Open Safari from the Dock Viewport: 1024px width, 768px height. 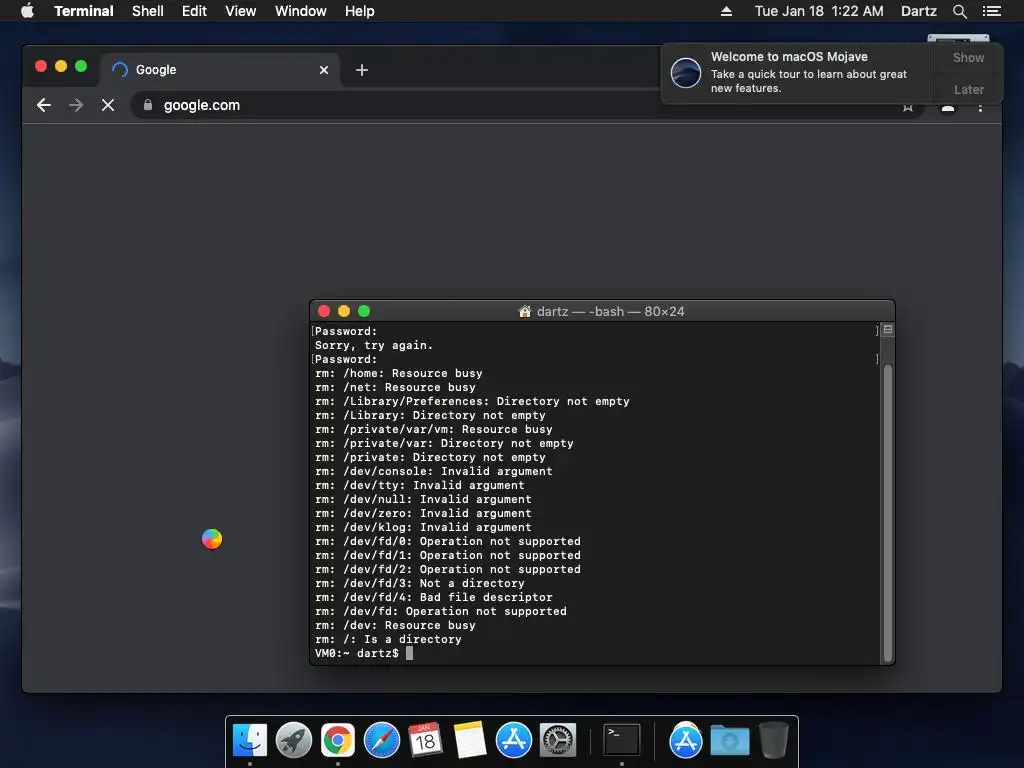(381, 741)
